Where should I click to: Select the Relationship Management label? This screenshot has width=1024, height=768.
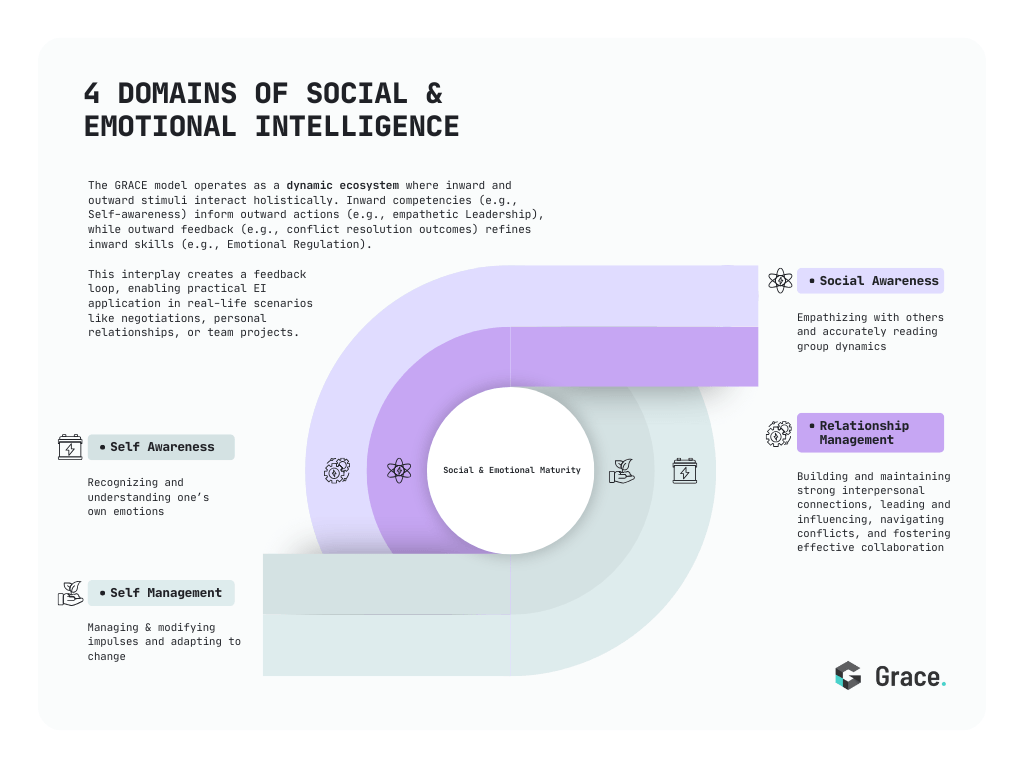[870, 432]
